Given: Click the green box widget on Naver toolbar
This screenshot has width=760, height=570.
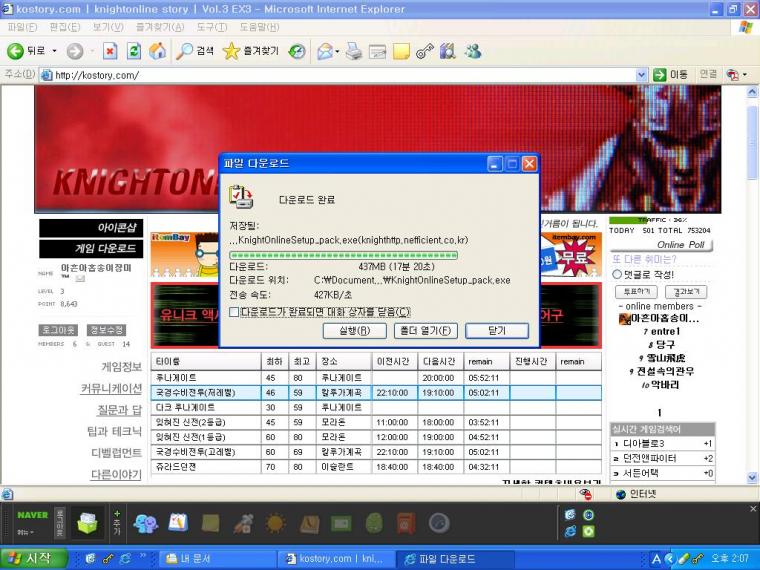Looking at the screenshot, I should click(x=88, y=523).
